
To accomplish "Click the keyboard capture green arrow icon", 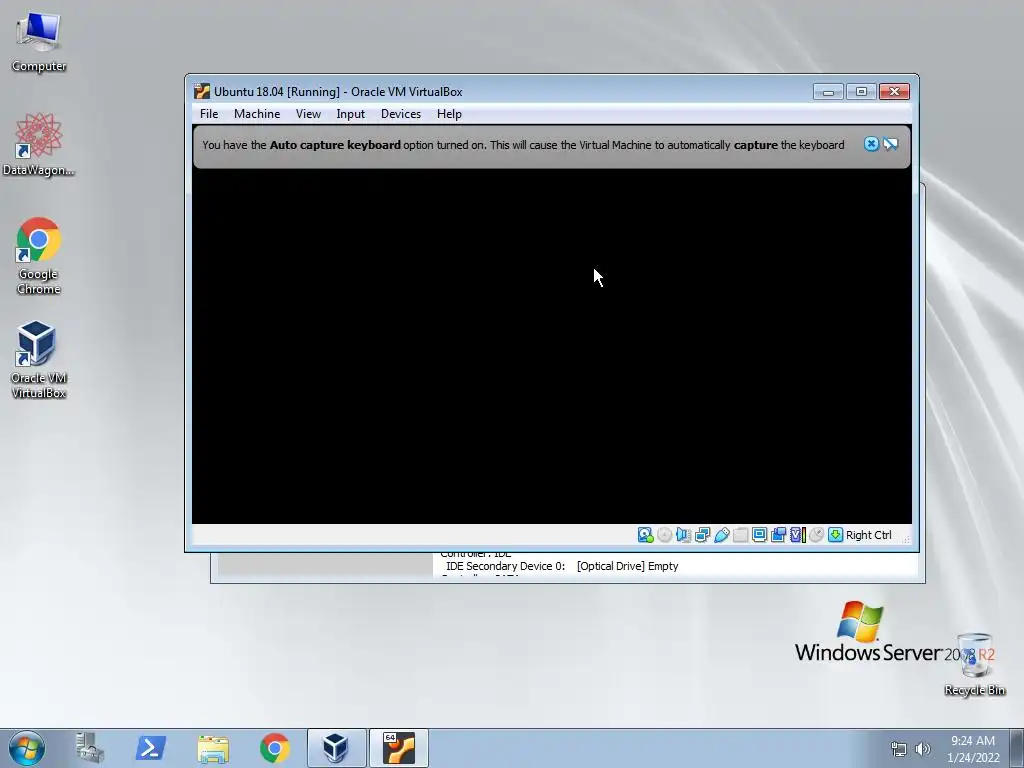I will [x=835, y=535].
